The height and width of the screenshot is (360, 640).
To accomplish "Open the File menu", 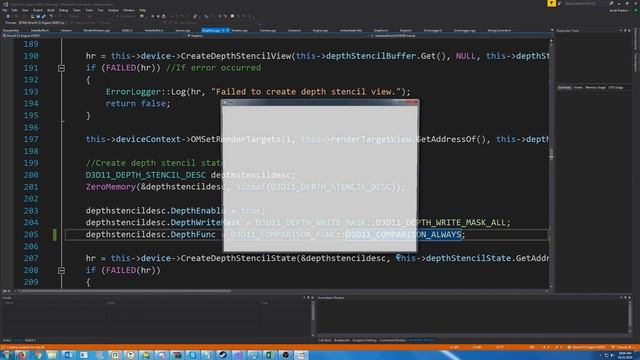I will (x=5, y=10).
